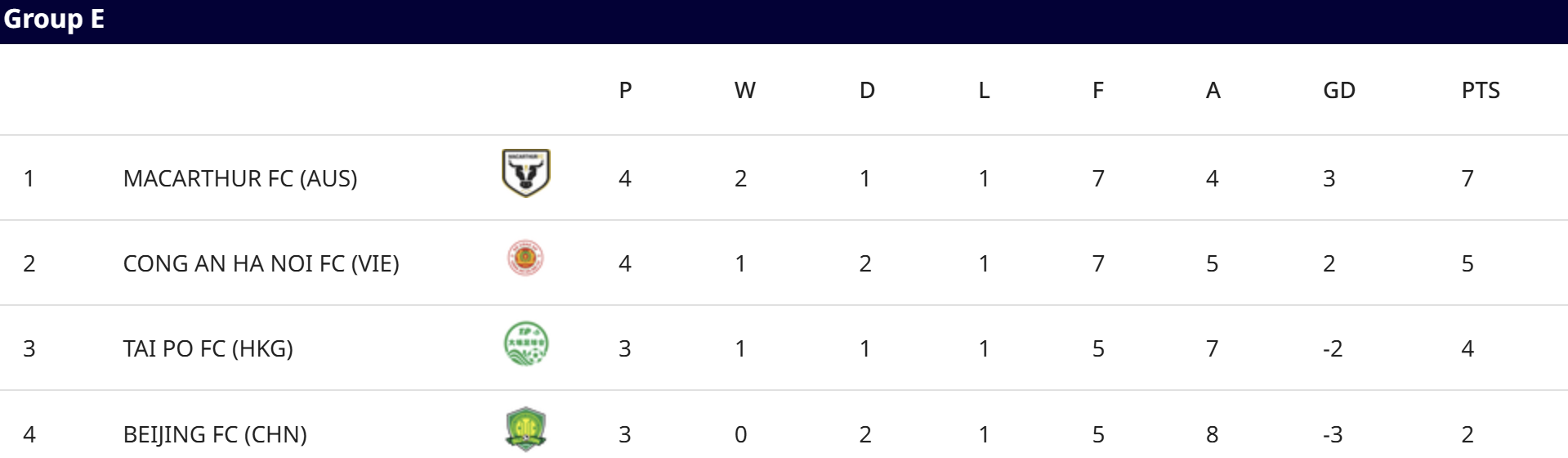Click the Beijing FC club crest
The width and height of the screenshot is (1568, 458).
[x=525, y=429]
